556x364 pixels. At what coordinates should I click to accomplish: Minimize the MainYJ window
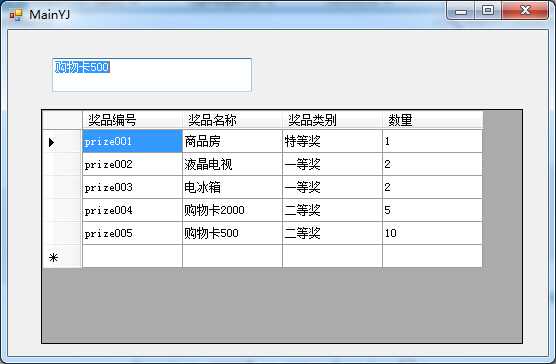click(x=461, y=11)
